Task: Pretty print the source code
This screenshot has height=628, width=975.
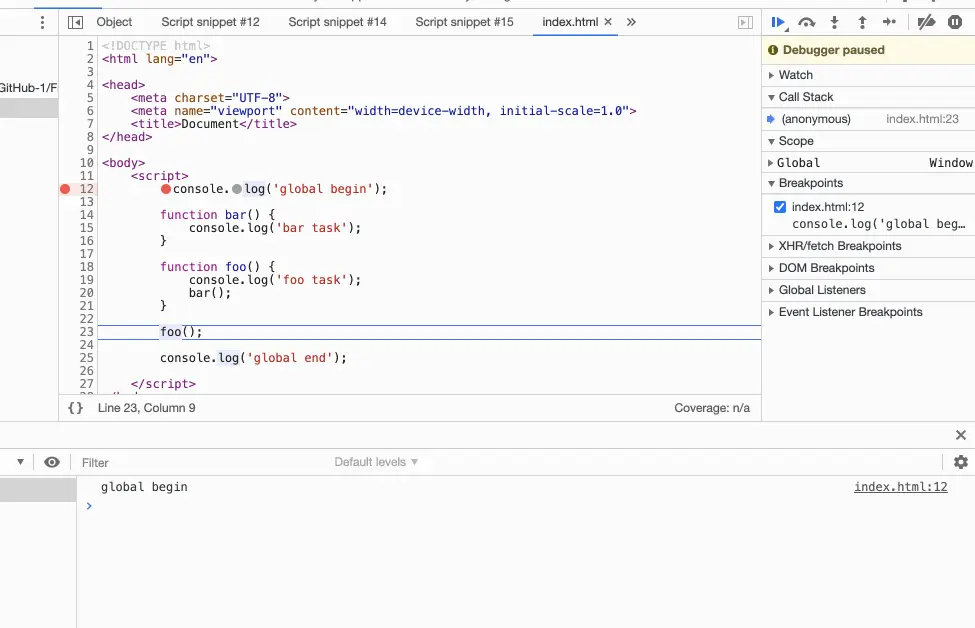Action: coord(75,408)
